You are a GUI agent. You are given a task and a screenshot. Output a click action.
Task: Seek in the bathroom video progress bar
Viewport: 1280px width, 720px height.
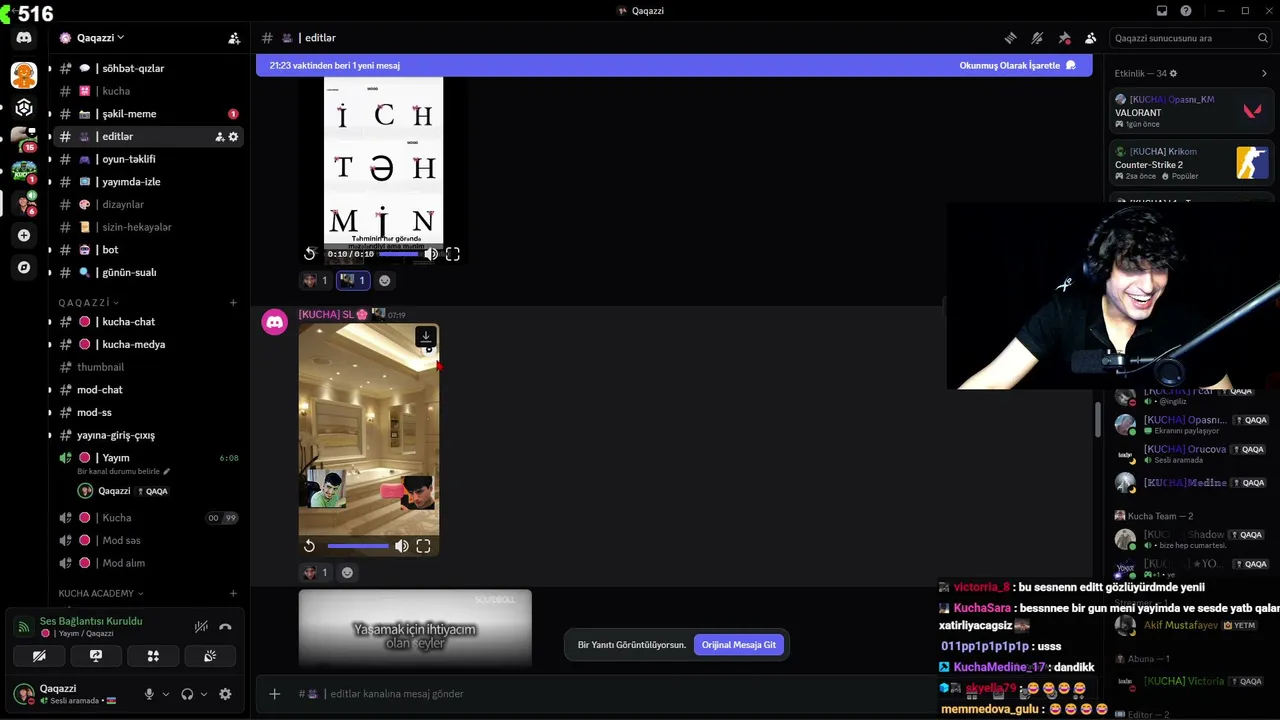click(358, 546)
